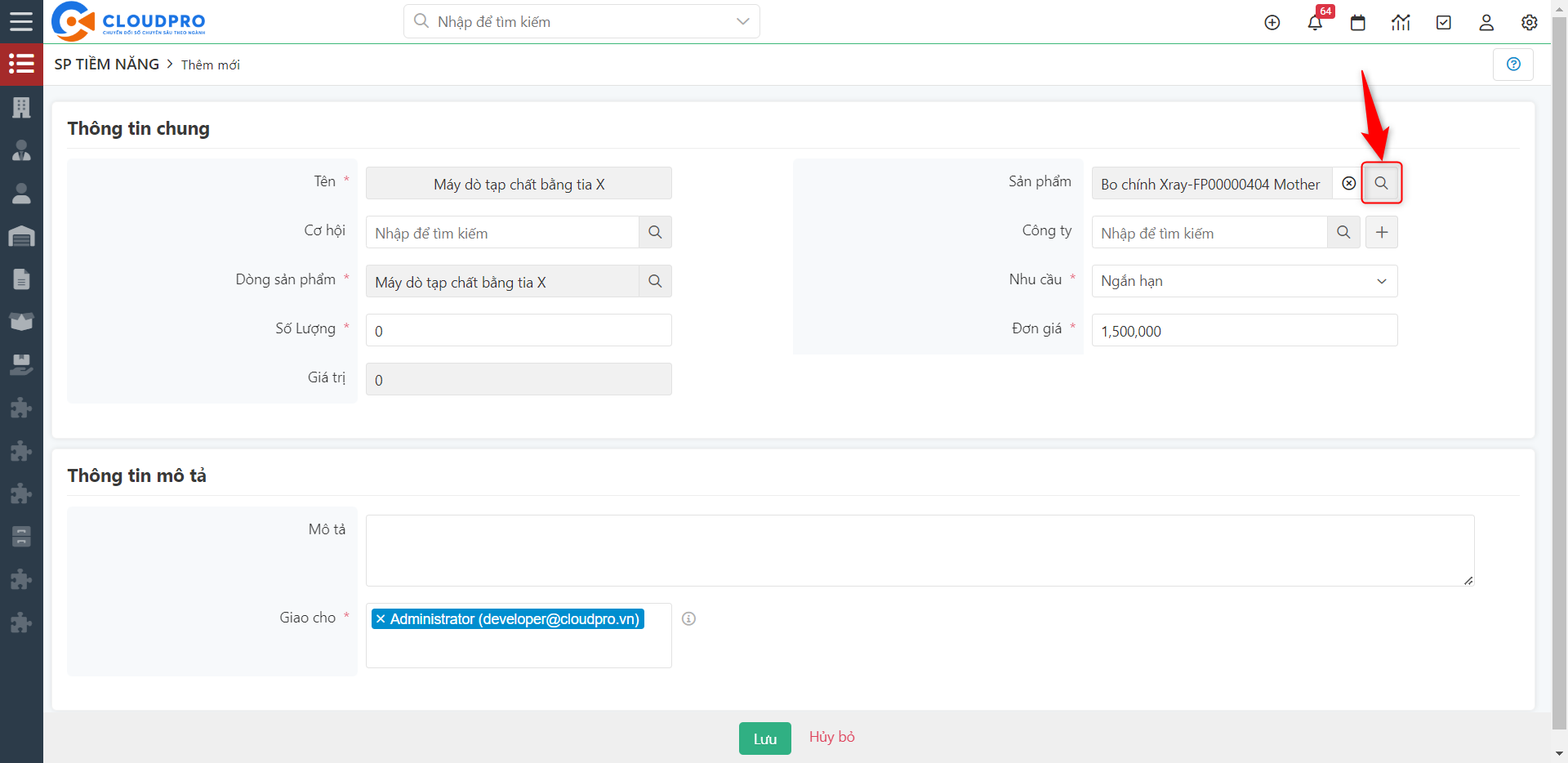This screenshot has width=1568, height=763.
Task: Click the SP TIỀM NĂNG breadcrumb
Action: coord(107,65)
